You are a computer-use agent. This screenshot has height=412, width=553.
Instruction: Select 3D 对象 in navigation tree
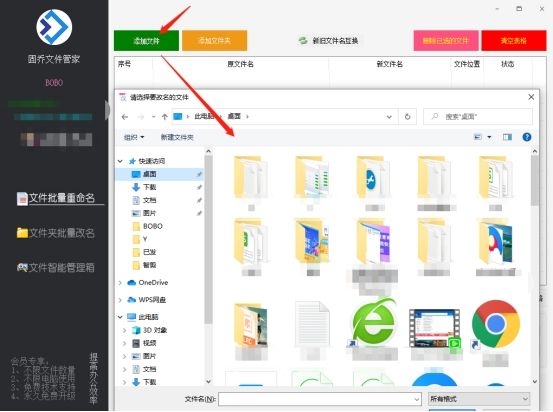[155, 331]
